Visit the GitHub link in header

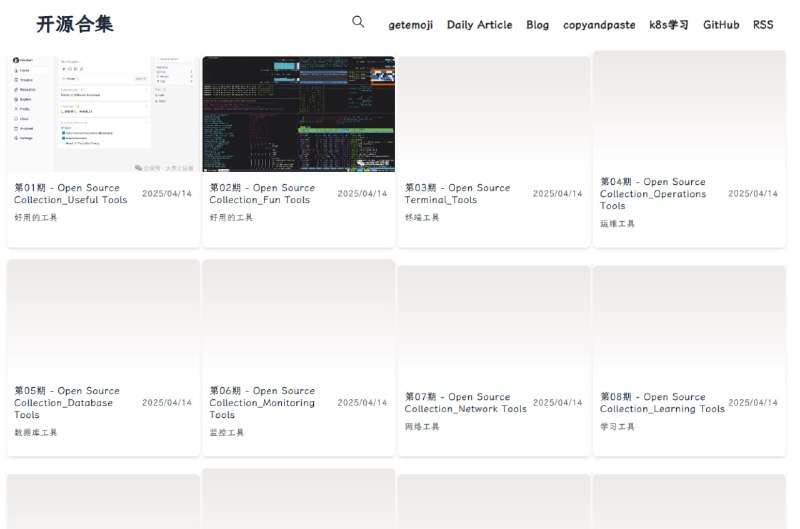(x=720, y=25)
